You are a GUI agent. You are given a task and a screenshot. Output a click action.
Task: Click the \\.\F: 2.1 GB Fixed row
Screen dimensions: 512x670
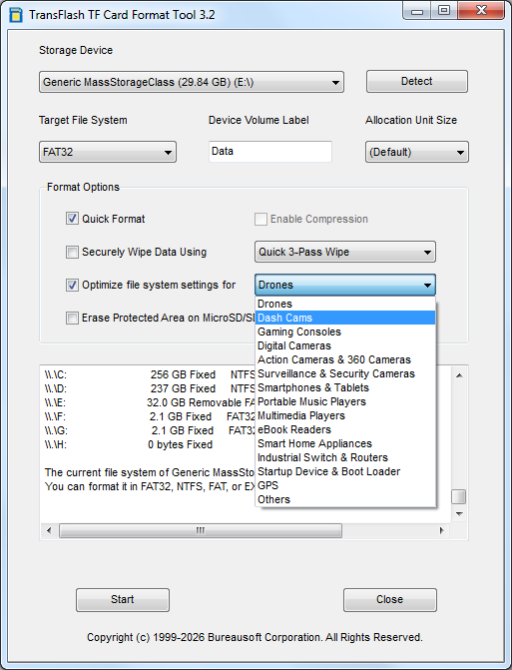click(150, 417)
